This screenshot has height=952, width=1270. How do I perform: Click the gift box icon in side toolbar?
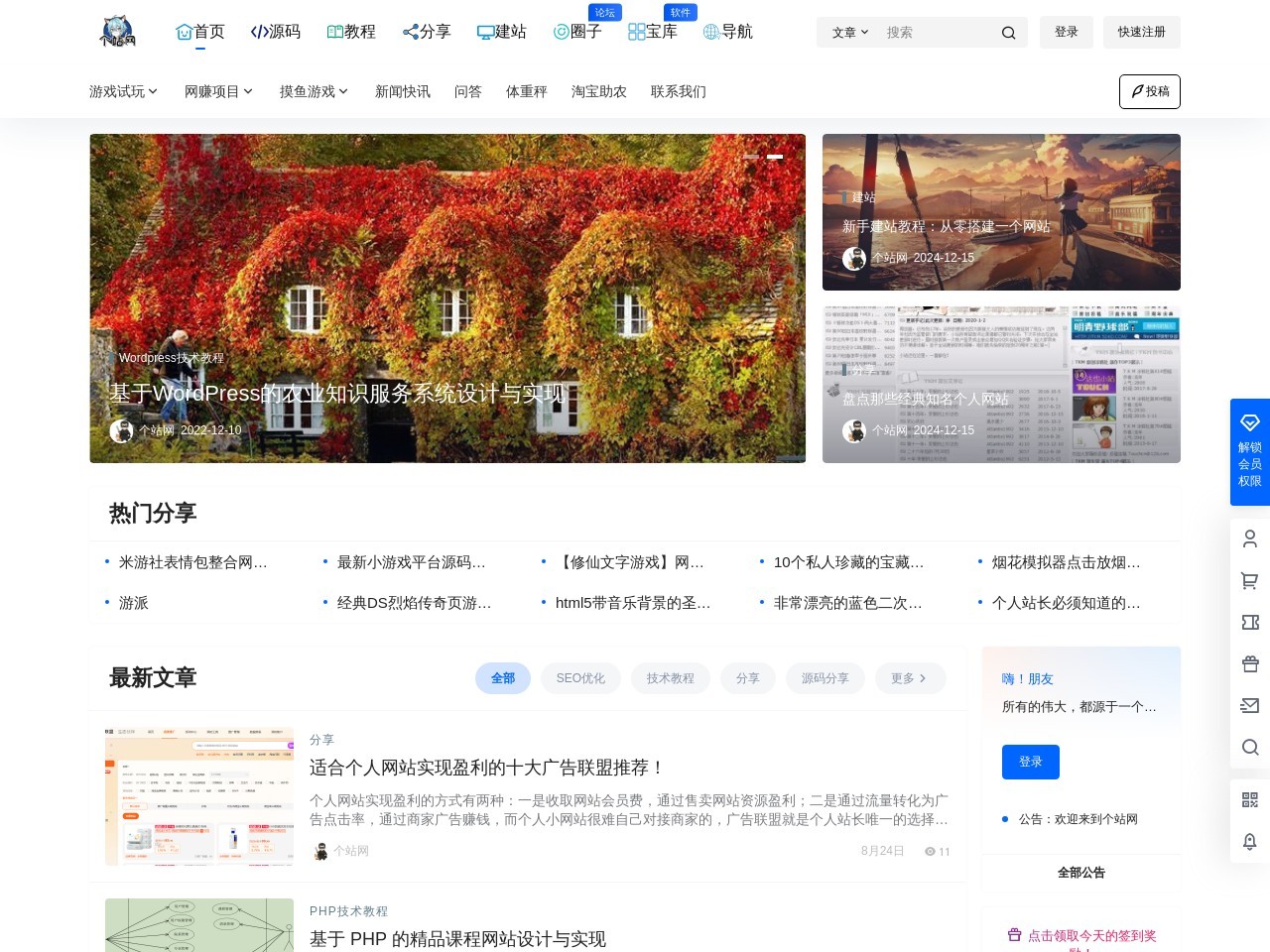tap(1250, 663)
